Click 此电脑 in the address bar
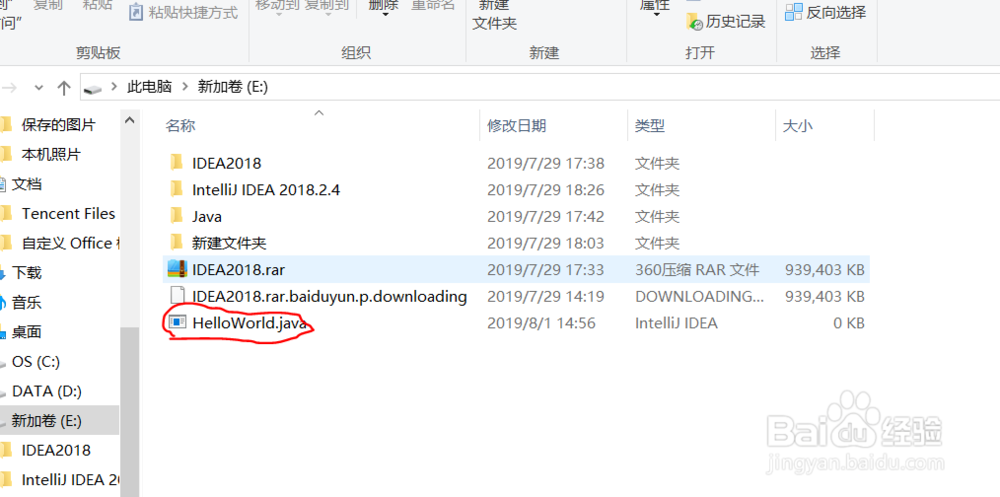Screen dimensions: 1000x497 click(150, 87)
